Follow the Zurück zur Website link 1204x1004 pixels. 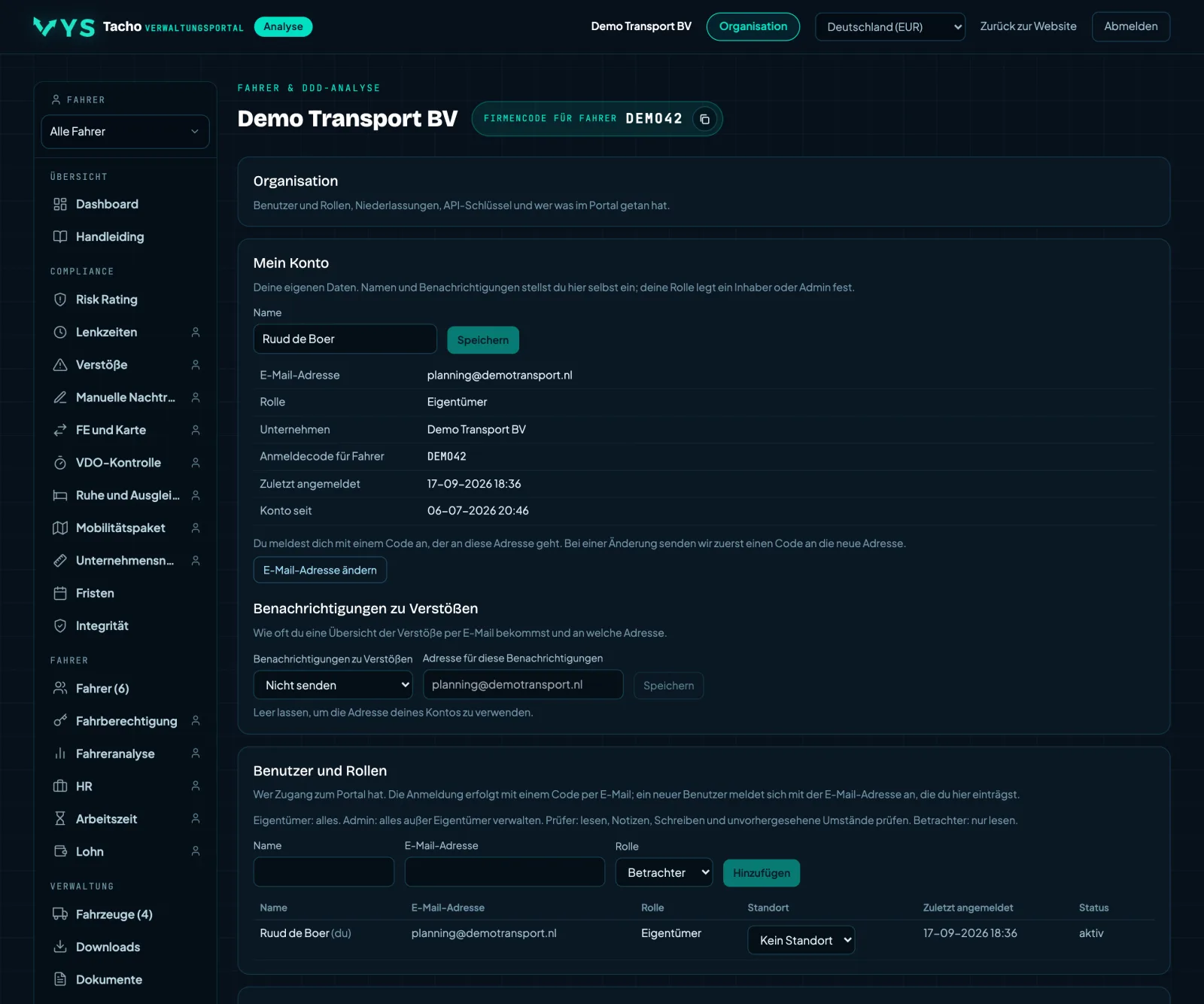pyautogui.click(x=1028, y=26)
